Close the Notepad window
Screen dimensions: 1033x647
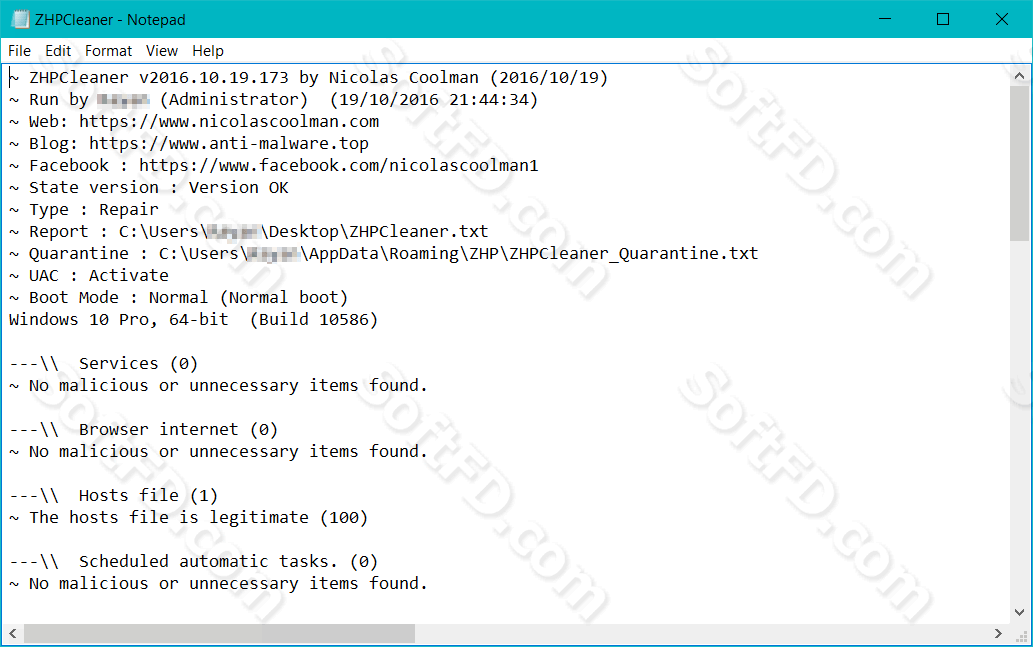[1001, 19]
